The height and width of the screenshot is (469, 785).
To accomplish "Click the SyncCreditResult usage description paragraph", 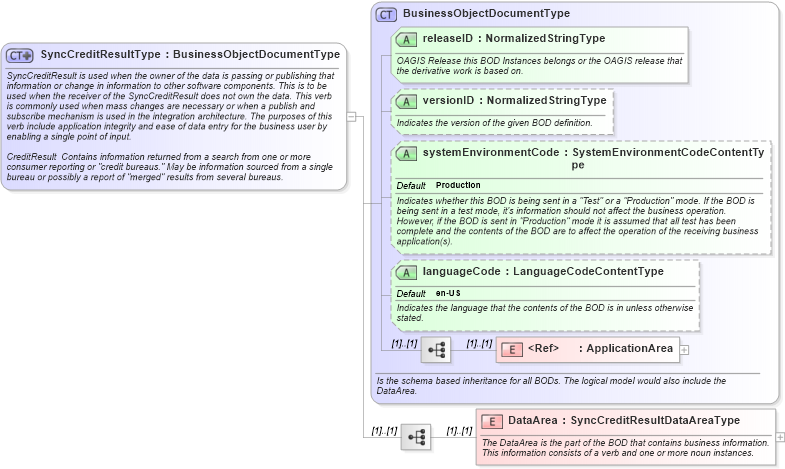I will point(170,106).
